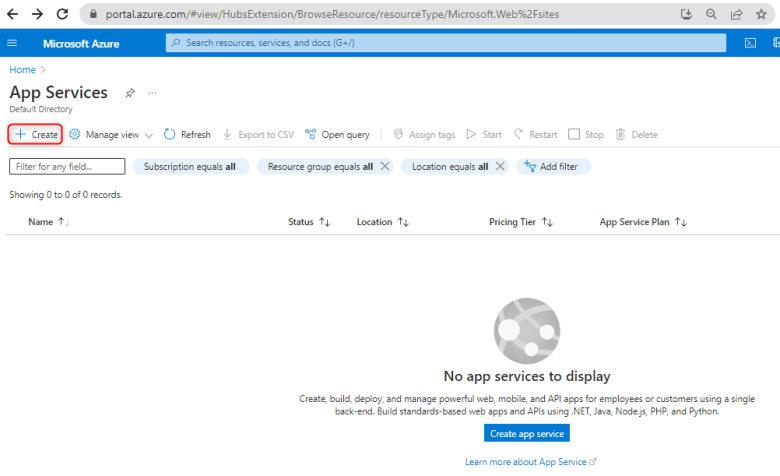780x476 pixels.
Task: Go forward in browser history
Action: [37, 14]
